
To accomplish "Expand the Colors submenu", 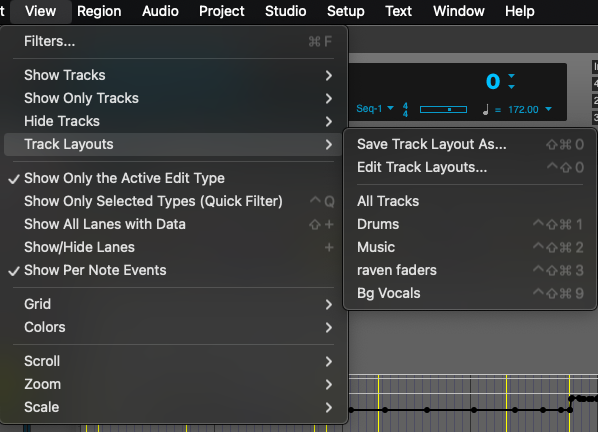I will [173, 327].
